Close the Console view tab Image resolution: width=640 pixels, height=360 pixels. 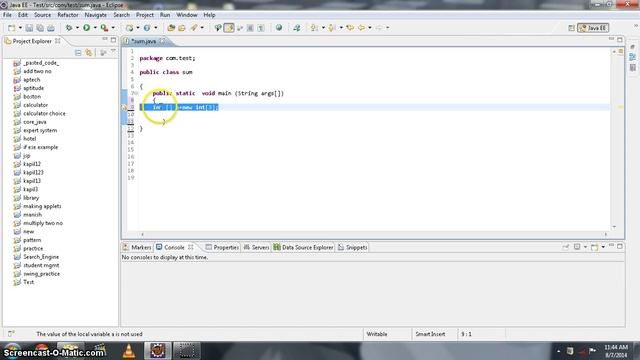191,247
